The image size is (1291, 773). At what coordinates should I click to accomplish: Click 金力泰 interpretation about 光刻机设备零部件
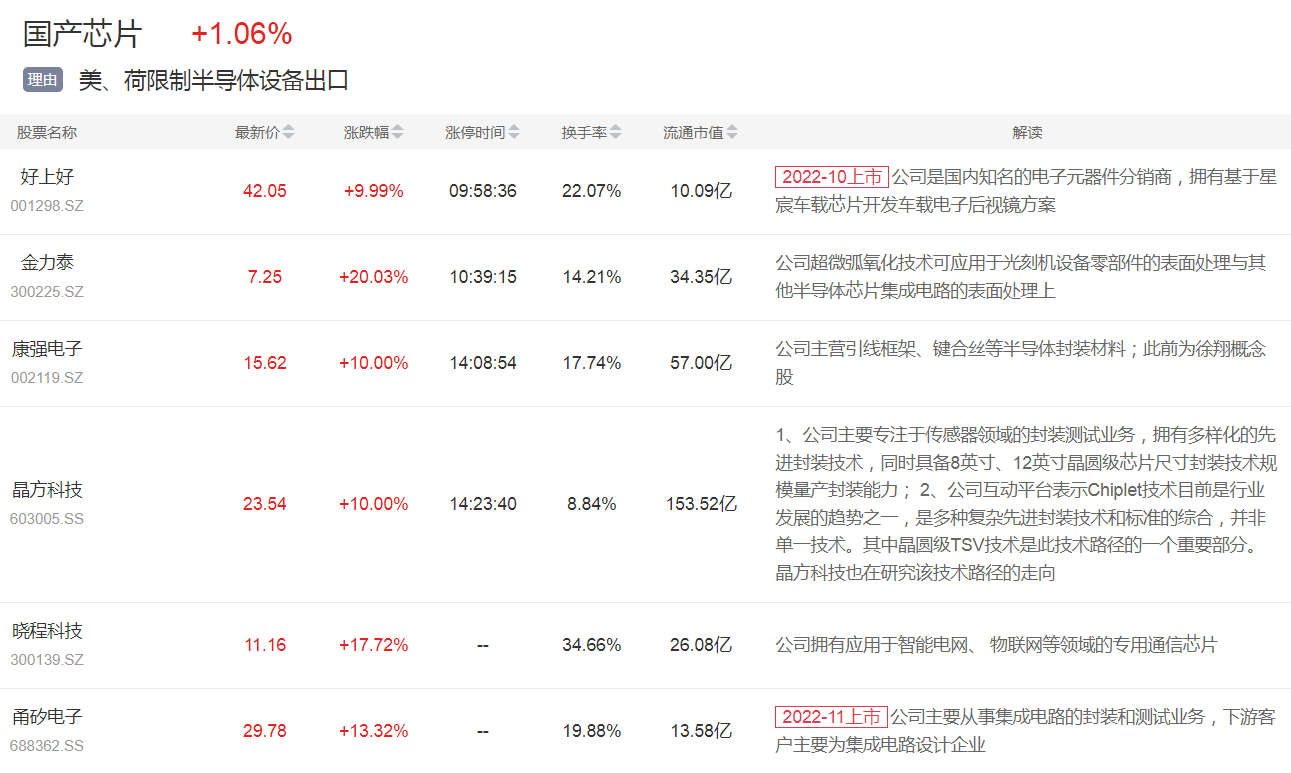[1021, 277]
